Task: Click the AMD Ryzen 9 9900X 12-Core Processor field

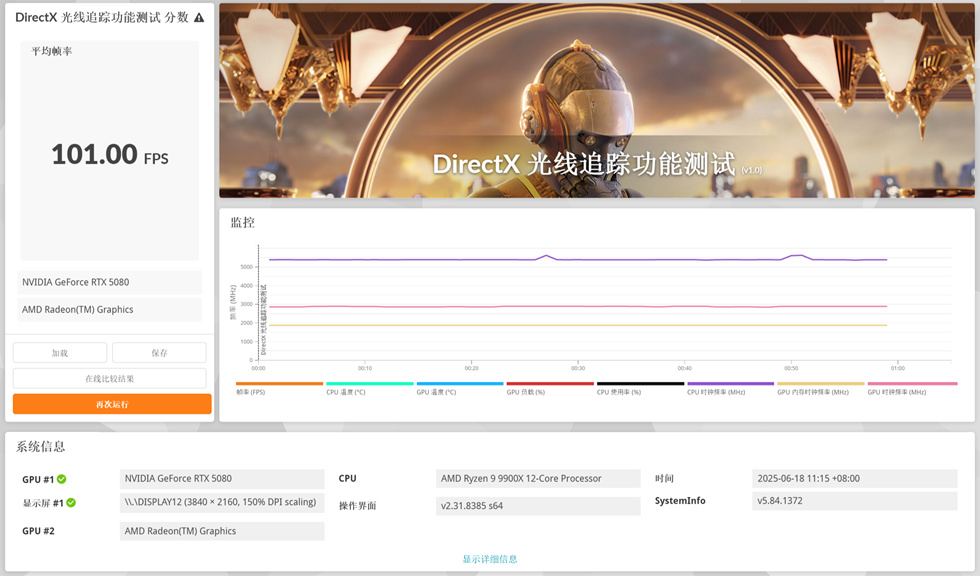Action: pyautogui.click(x=538, y=479)
